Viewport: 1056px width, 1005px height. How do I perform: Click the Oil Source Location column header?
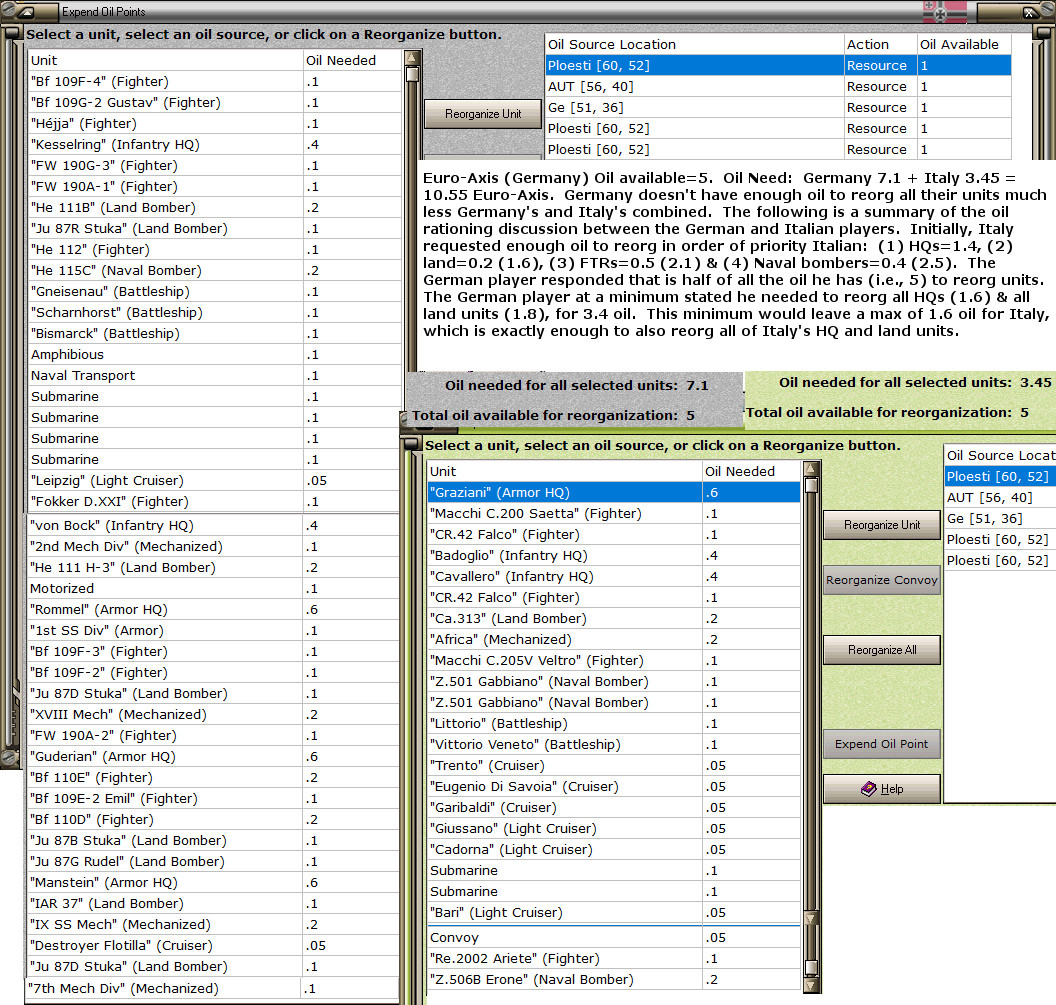point(694,44)
